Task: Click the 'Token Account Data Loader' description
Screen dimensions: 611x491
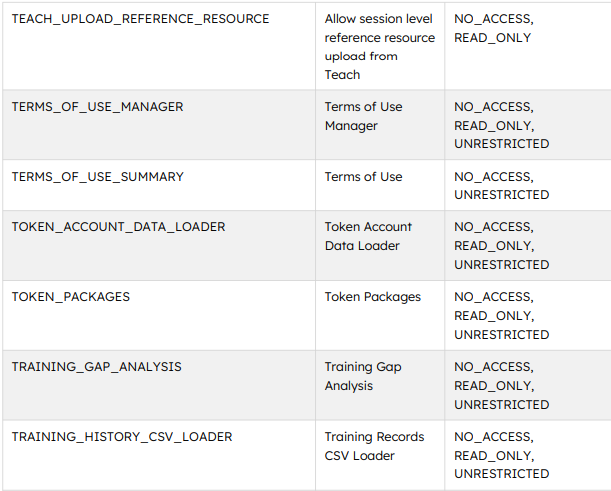Action: [x=368, y=236]
